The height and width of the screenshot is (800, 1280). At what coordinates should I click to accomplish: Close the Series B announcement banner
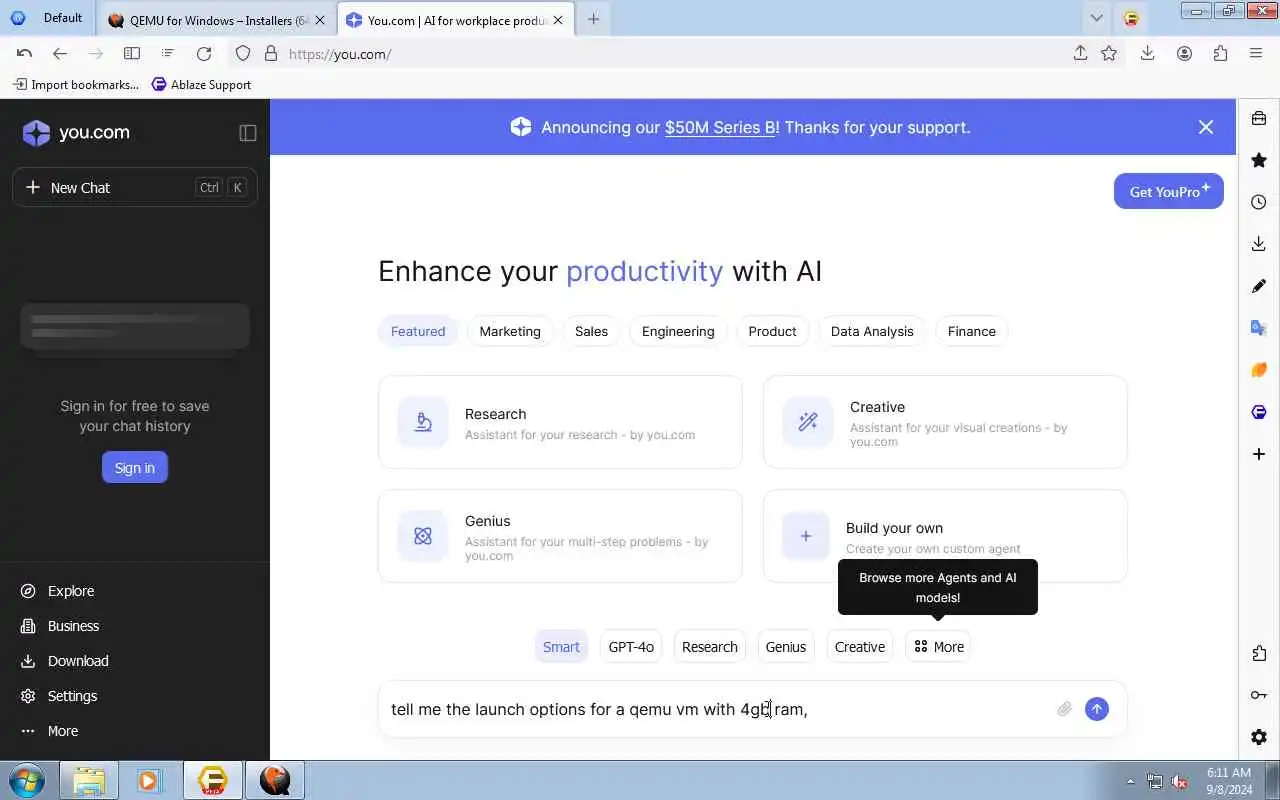tap(1206, 127)
